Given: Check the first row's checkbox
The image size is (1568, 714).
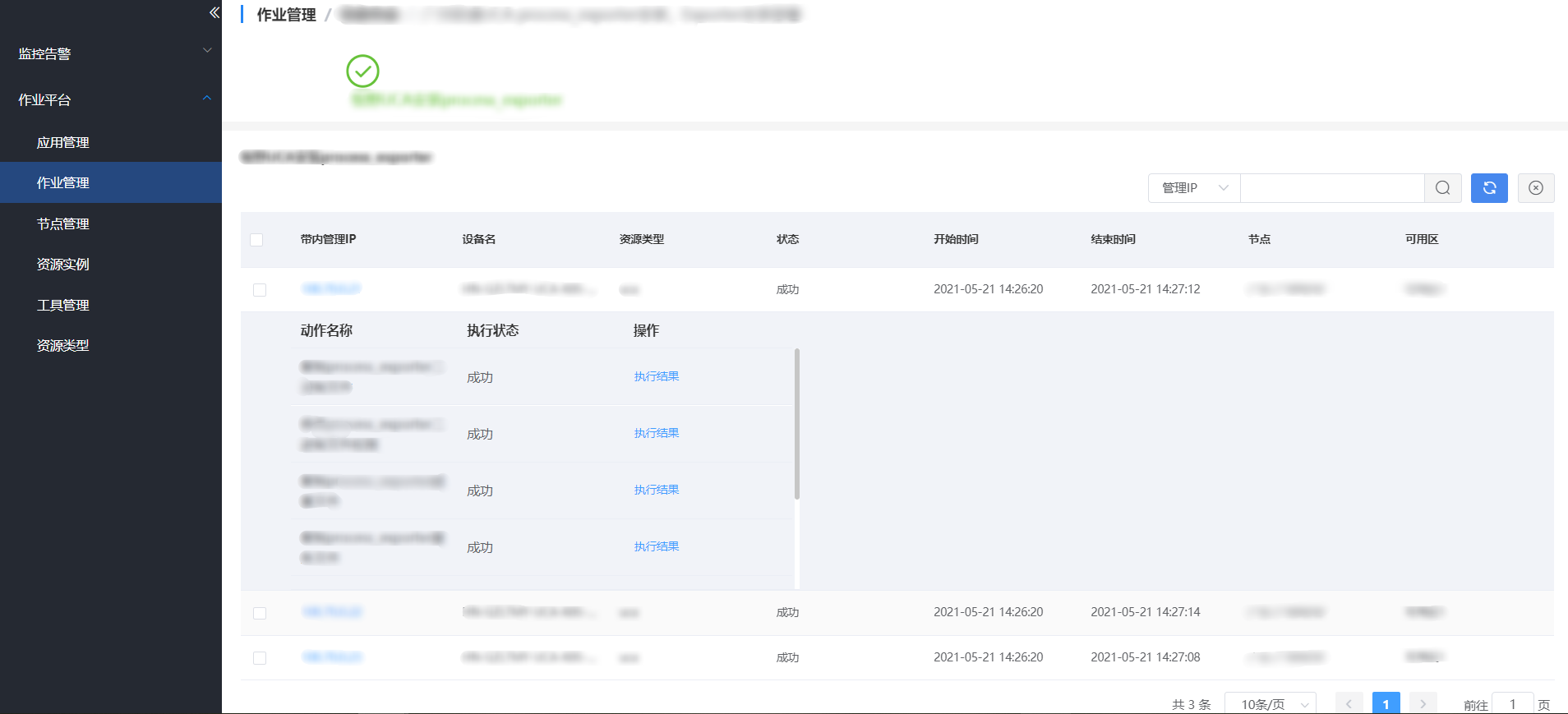Looking at the screenshot, I should click(260, 290).
